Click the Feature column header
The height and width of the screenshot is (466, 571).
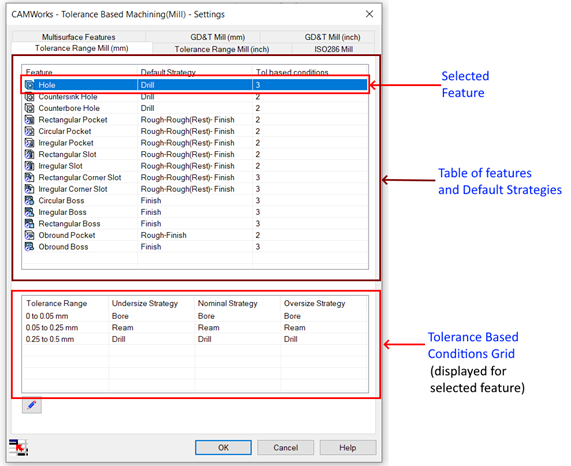[79, 72]
